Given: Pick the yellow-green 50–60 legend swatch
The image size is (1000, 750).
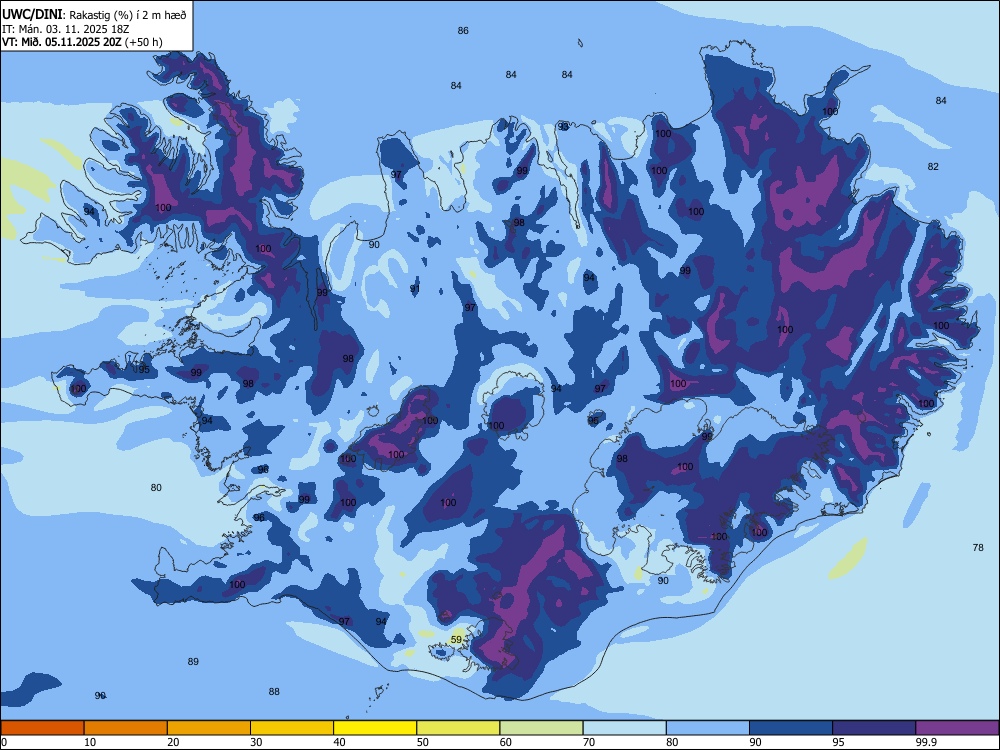Looking at the screenshot, I should click(458, 728).
